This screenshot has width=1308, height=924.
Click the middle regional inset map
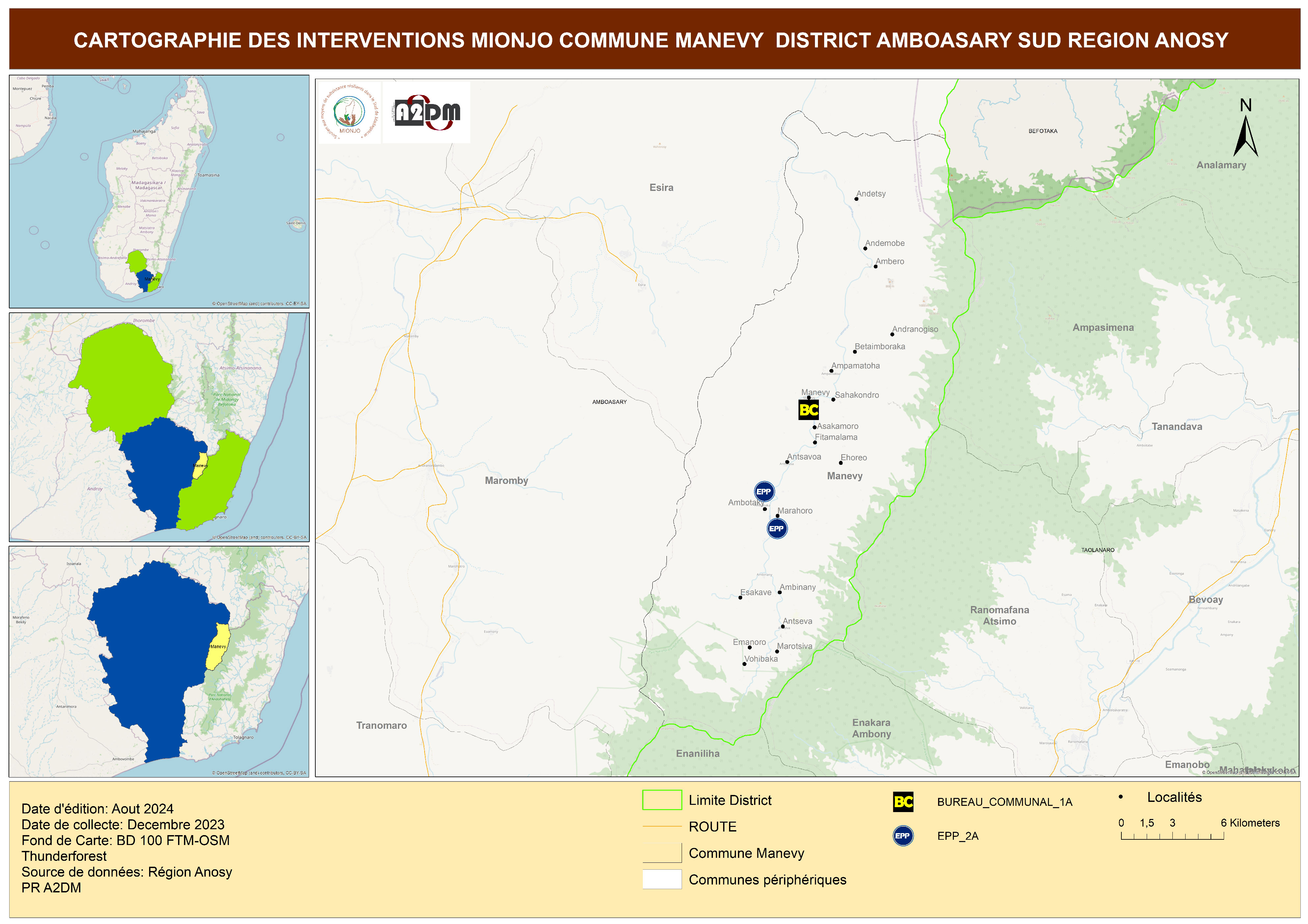coord(159,427)
